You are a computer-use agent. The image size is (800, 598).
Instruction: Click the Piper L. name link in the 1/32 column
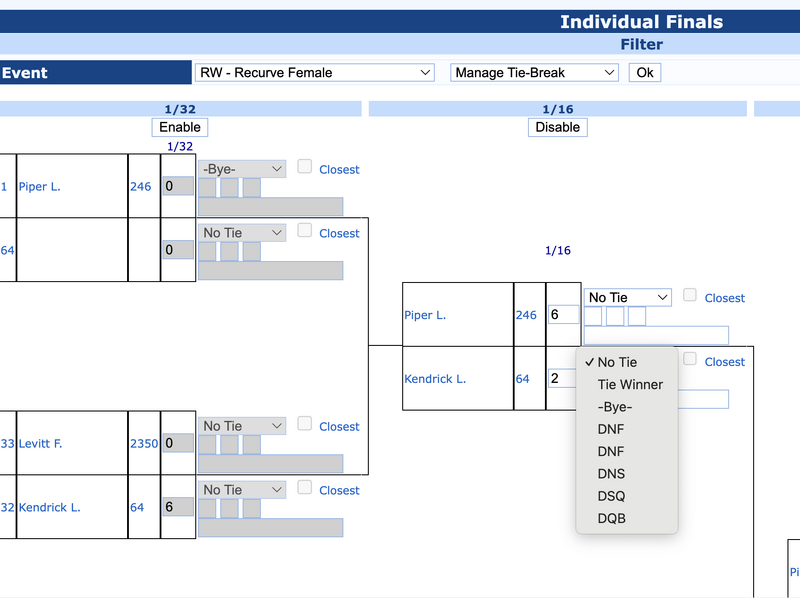pos(40,187)
